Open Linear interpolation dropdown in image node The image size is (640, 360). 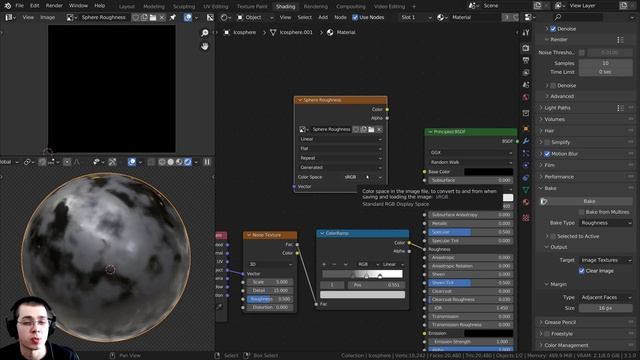[340, 139]
